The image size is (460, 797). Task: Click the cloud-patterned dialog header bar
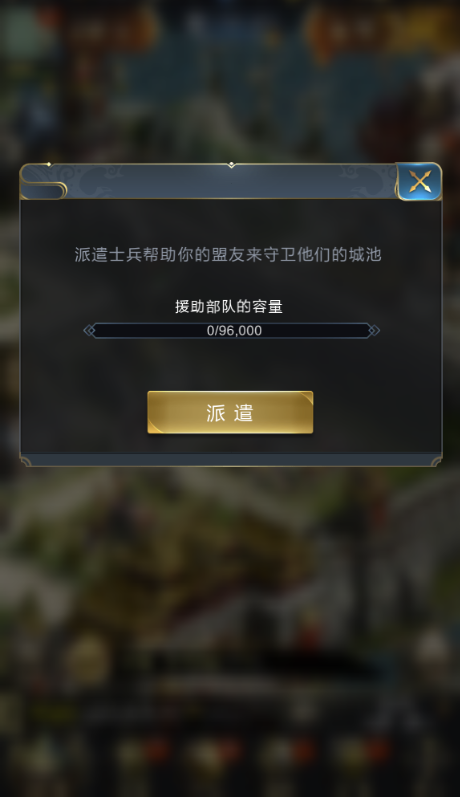pyautogui.click(x=208, y=181)
